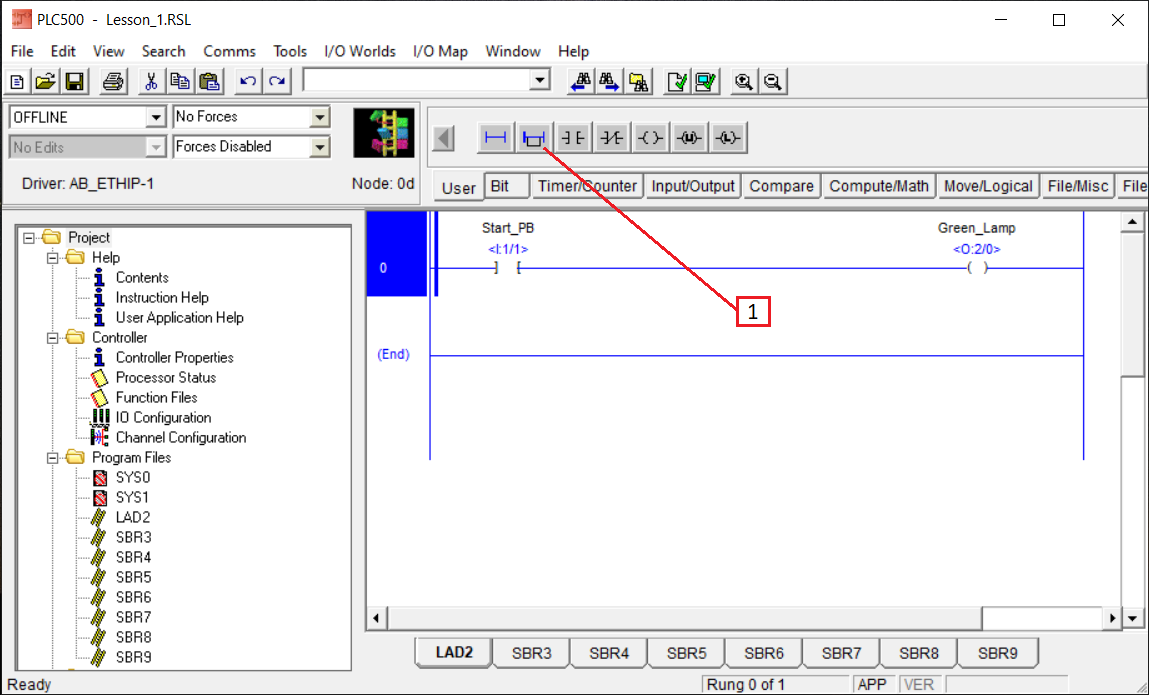Open the OFFLINE mode dropdown

click(155, 117)
